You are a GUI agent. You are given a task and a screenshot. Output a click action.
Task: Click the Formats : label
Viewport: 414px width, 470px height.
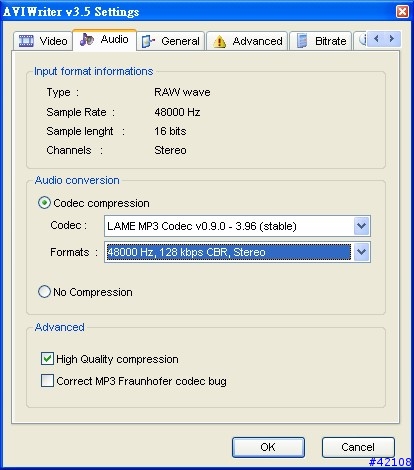[74, 252]
